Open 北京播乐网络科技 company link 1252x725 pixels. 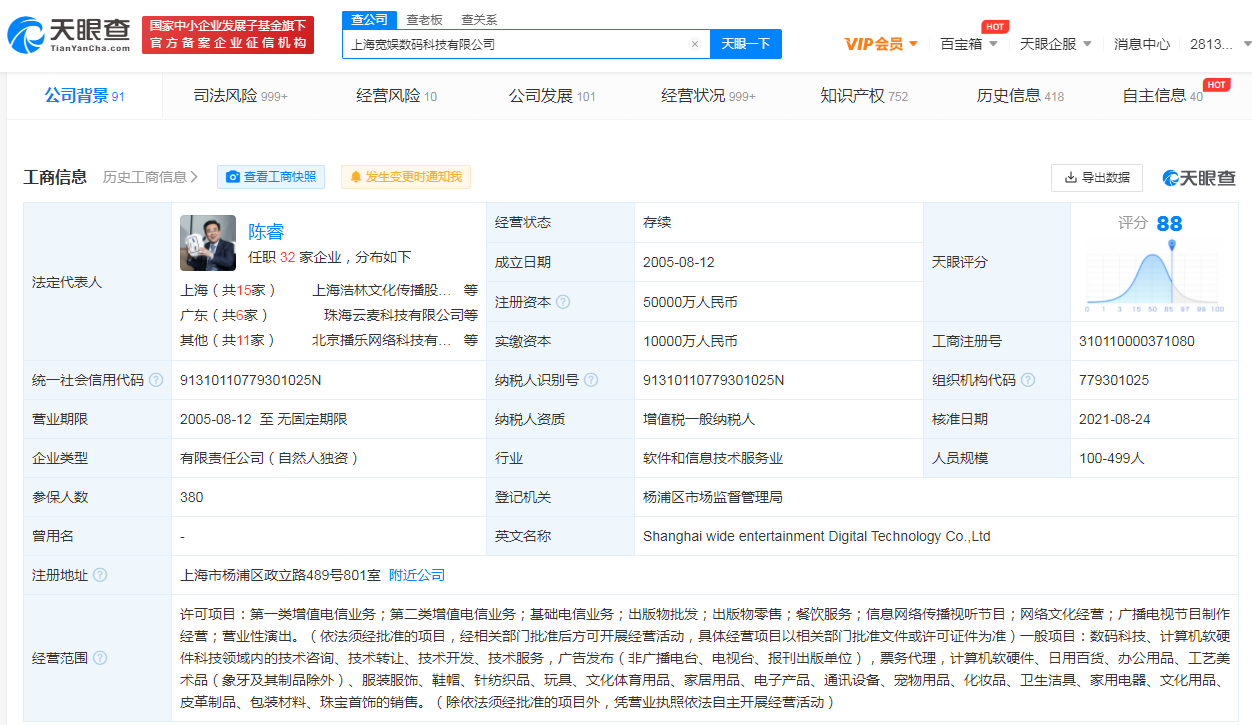[x=382, y=340]
